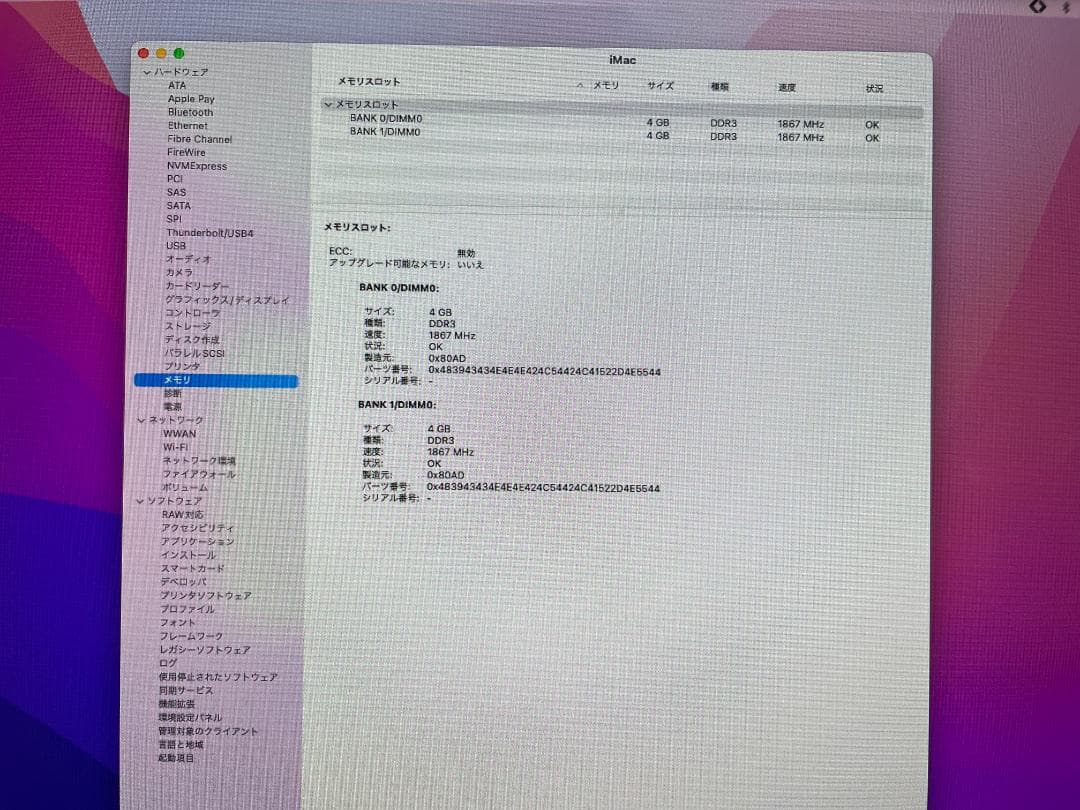Image resolution: width=1080 pixels, height=810 pixels.
Task: Collapse the メモリスロット disclosure triangle in the list
Action: tap(330, 104)
